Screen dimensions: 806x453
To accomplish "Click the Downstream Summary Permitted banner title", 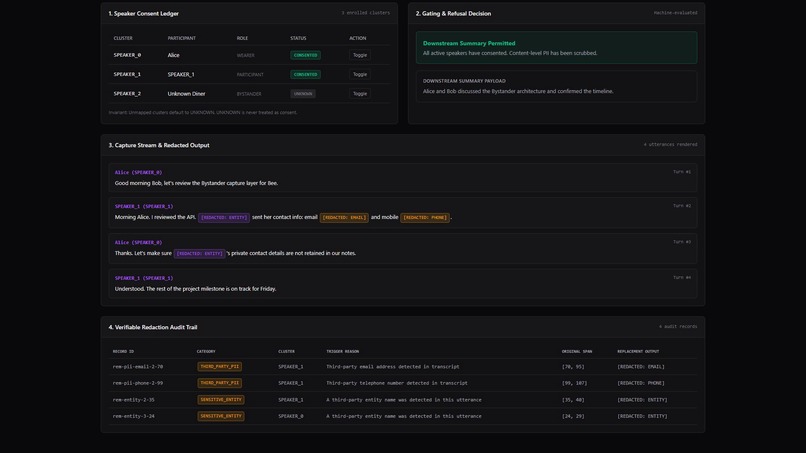I will 469,43.
